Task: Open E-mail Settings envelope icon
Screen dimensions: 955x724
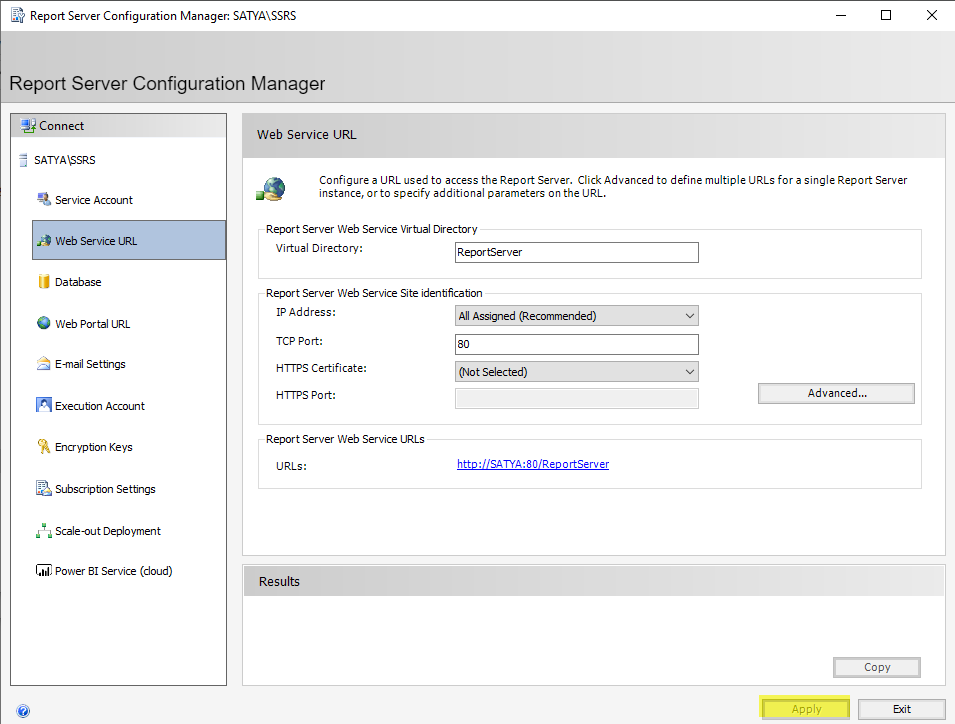Action: [x=44, y=364]
